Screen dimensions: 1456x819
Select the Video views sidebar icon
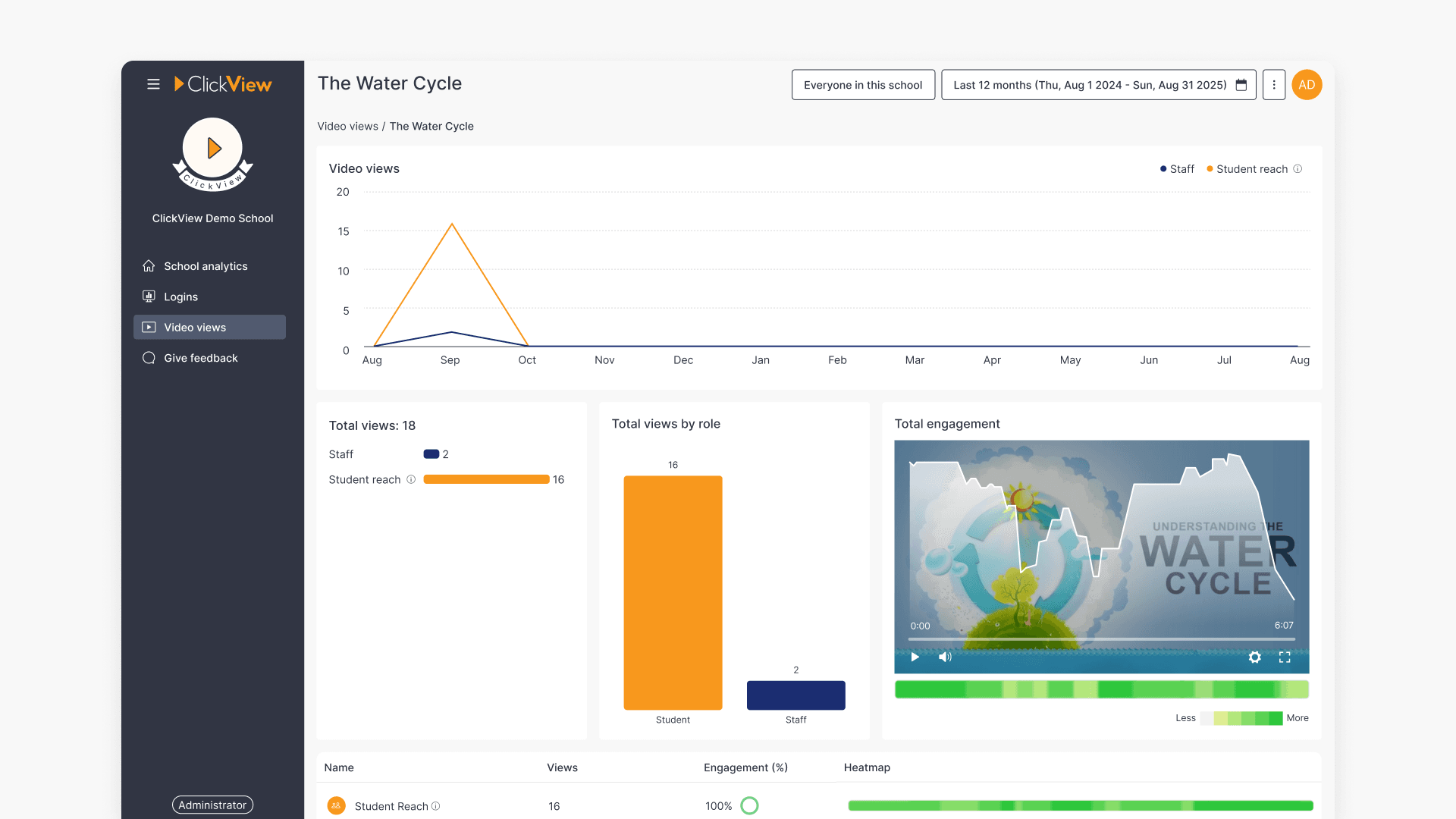149,327
